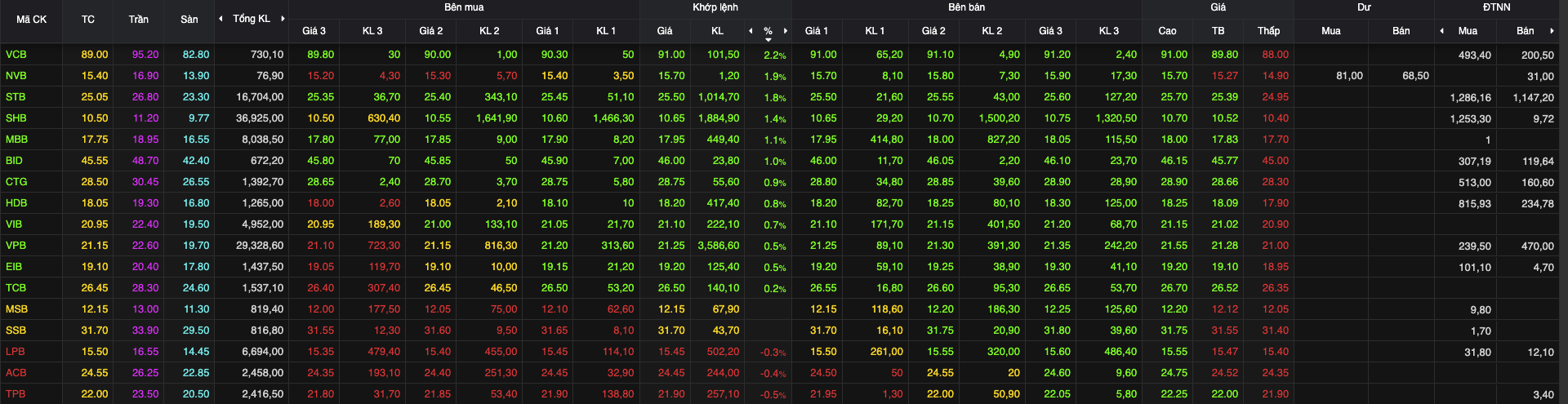This screenshot has width=1568, height=404.
Task: Click VPB total volume 29,328,60
Action: pyautogui.click(x=260, y=246)
